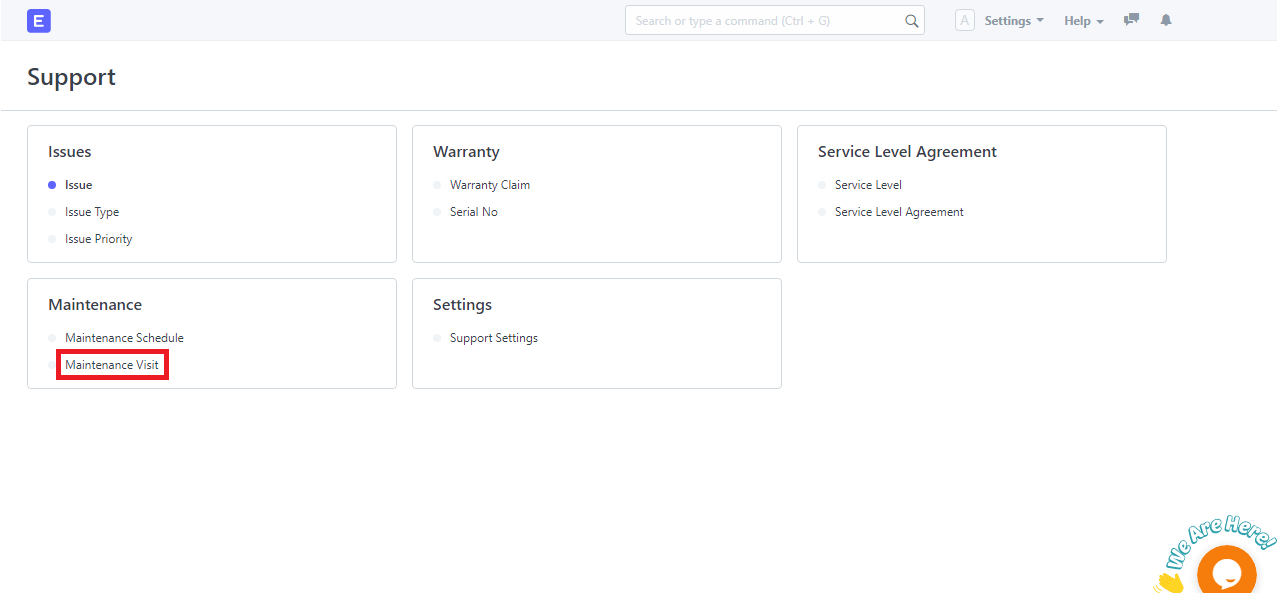Open Service Level Agreement link
1281x593 pixels.
click(899, 212)
